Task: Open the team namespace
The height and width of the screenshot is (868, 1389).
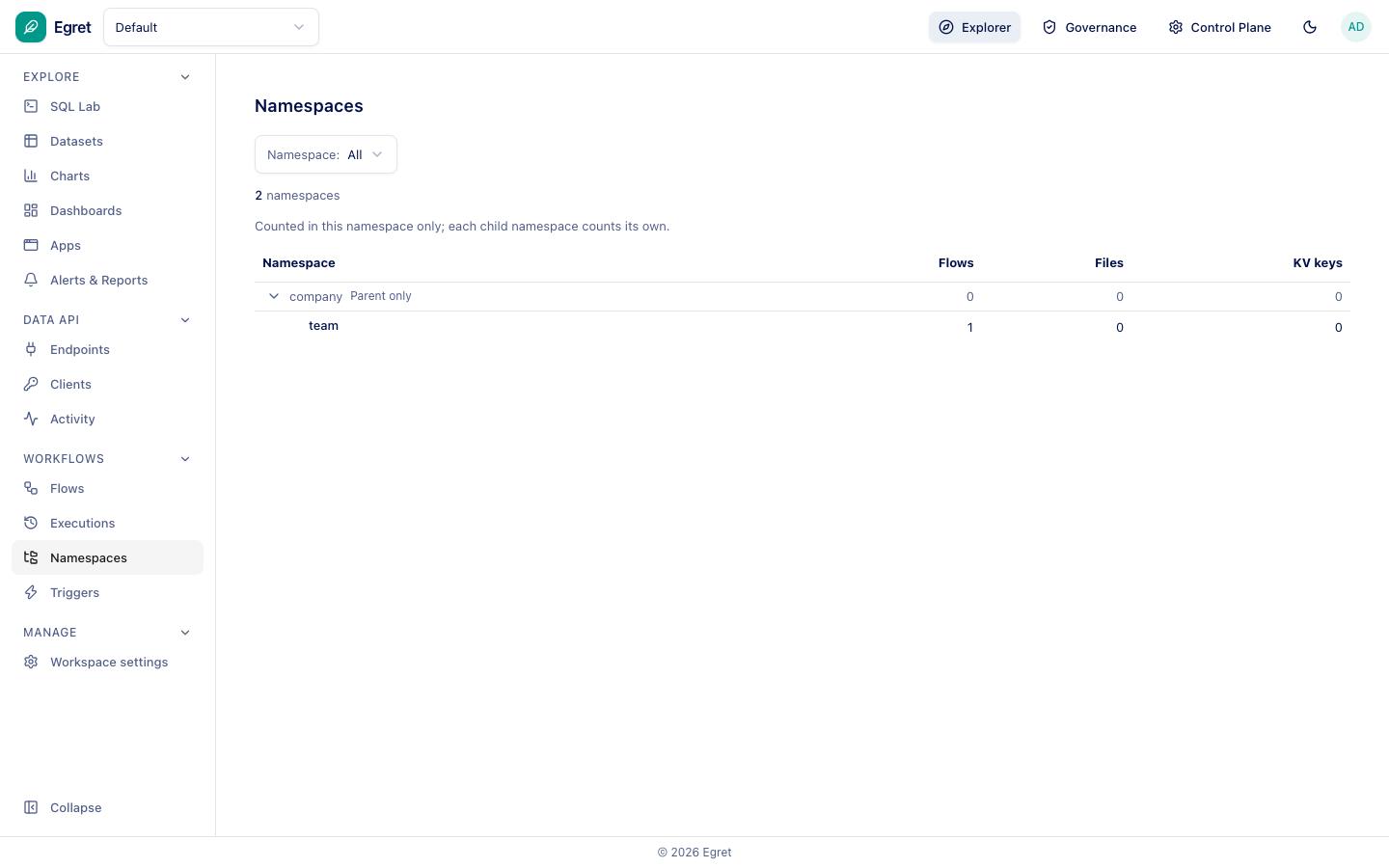Action: click(323, 326)
